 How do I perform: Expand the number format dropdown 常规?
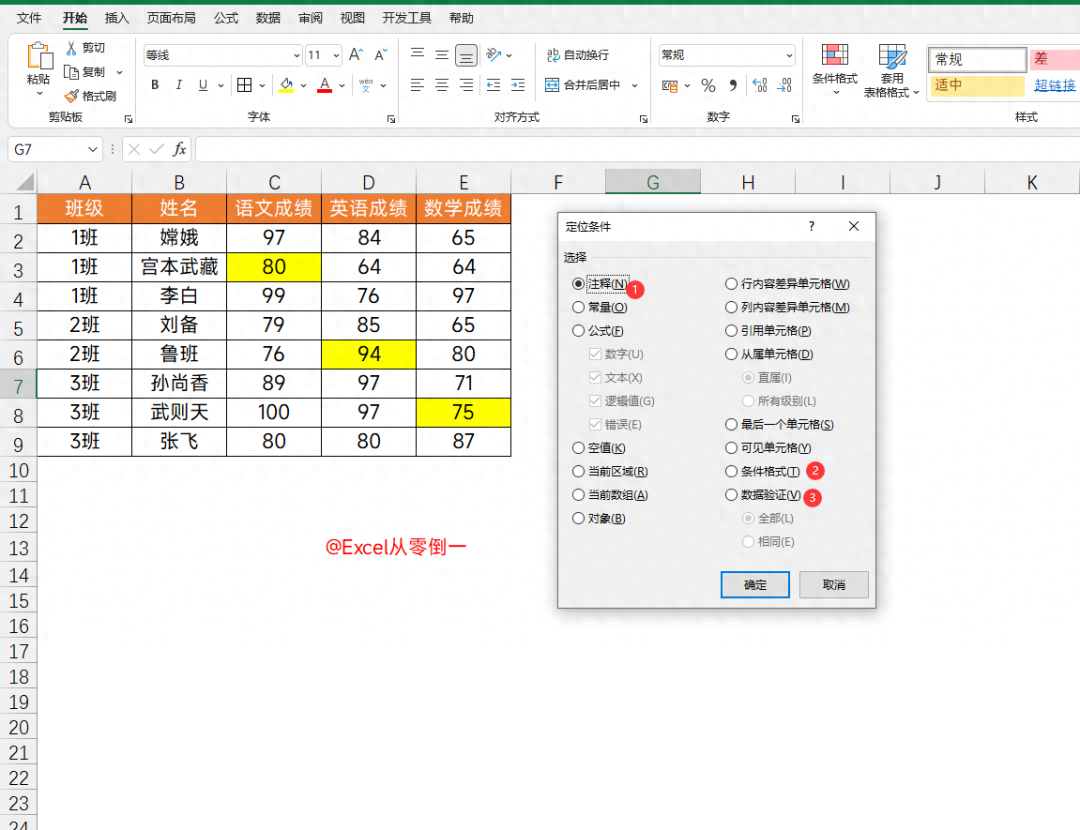click(789, 55)
